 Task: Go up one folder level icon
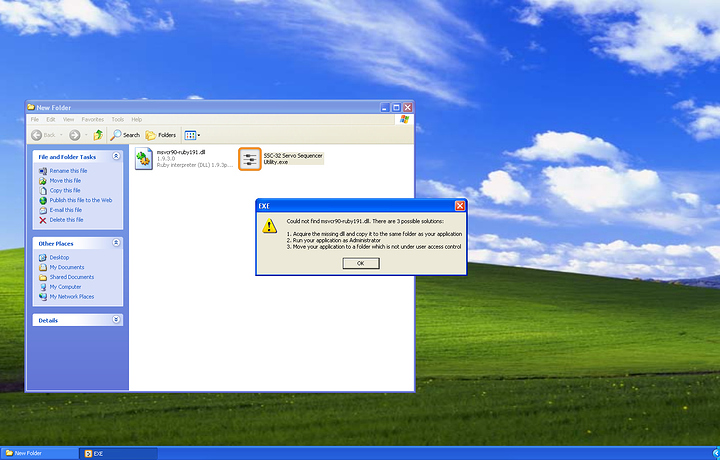pyautogui.click(x=98, y=135)
